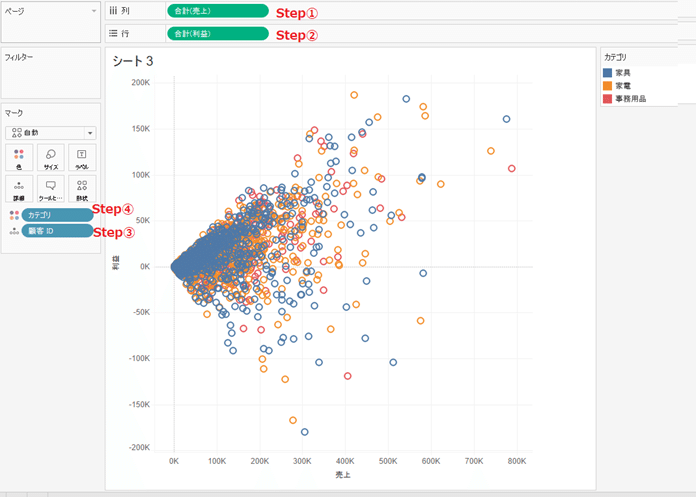This screenshot has width=696, height=497.
Task: Click the -200K y-axis label
Action: click(139, 447)
